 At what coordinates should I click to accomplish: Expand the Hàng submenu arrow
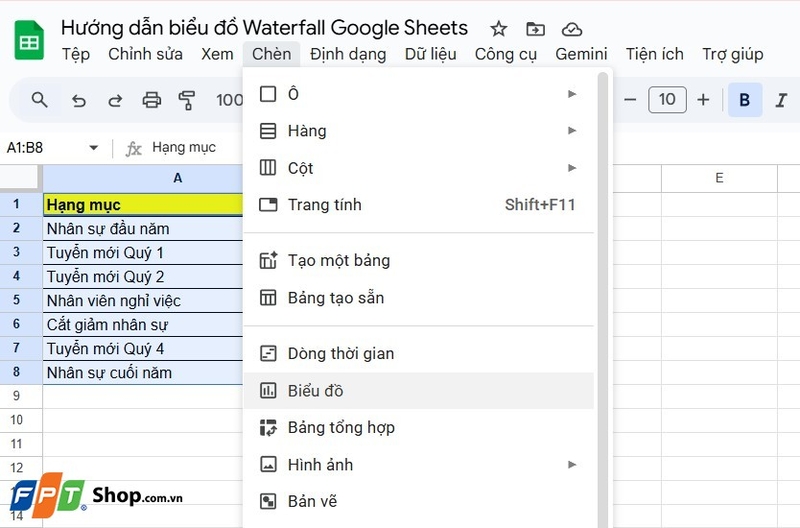point(572,131)
